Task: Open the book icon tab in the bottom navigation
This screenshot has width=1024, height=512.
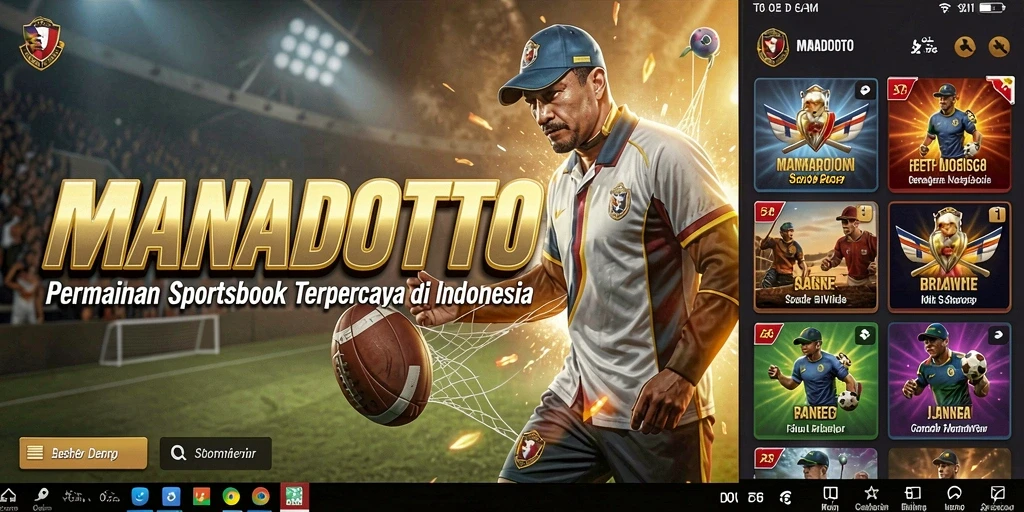Action: click(830, 497)
